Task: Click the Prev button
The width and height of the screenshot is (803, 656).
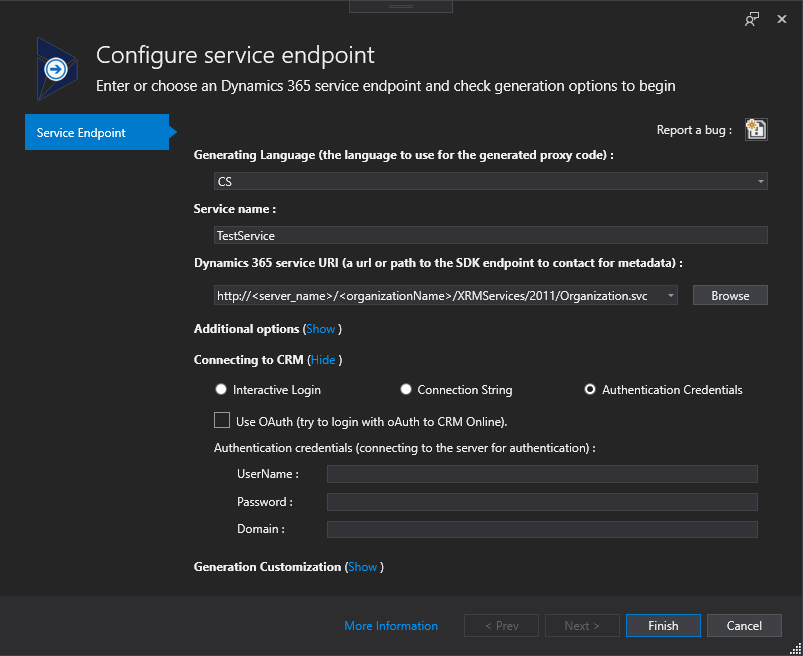Action: pos(501,626)
